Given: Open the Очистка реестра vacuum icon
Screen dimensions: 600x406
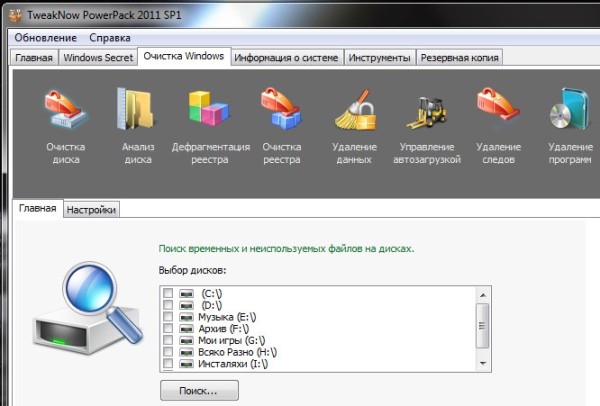Looking at the screenshot, I should [x=281, y=108].
